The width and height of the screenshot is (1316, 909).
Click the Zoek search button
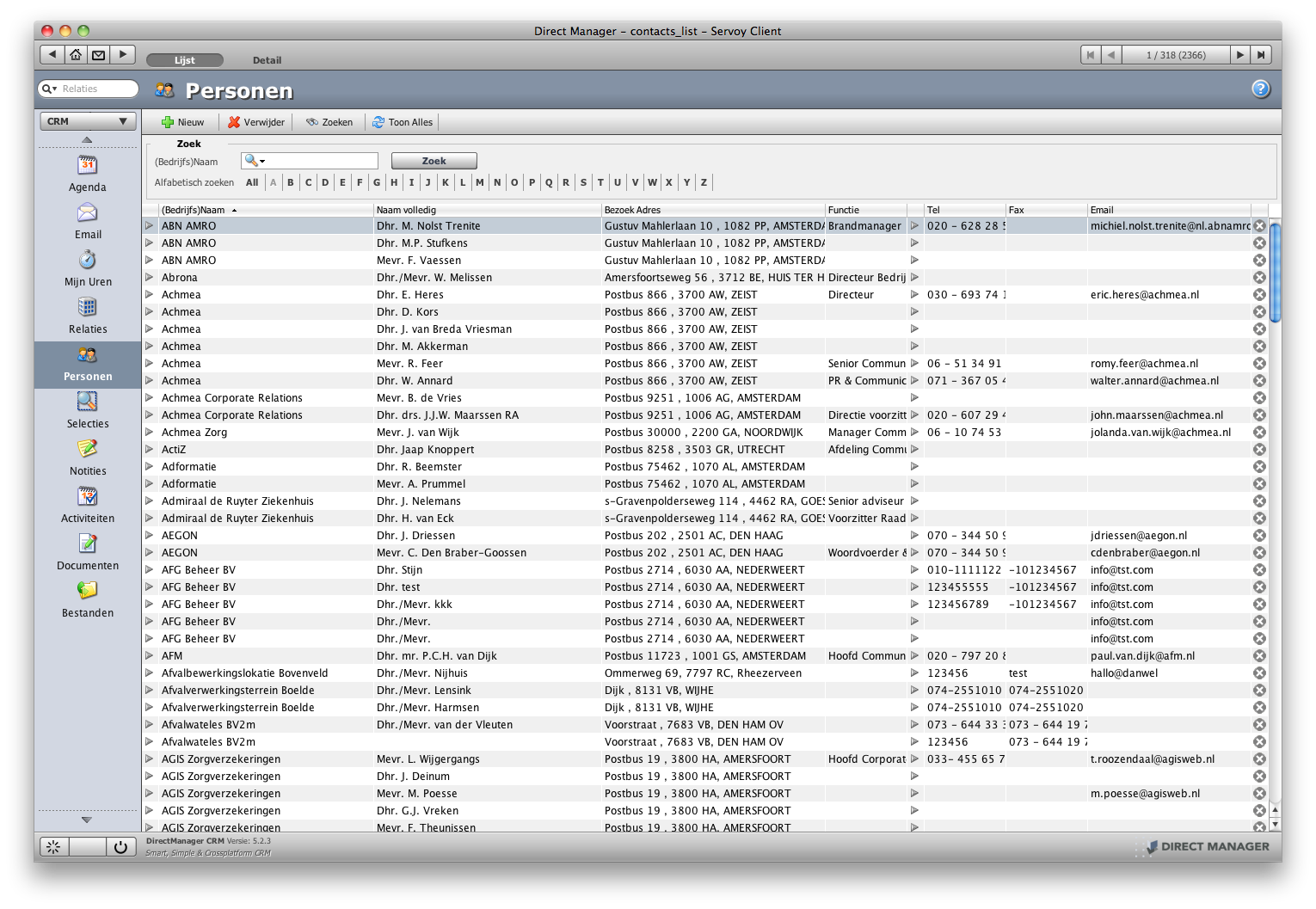click(434, 161)
